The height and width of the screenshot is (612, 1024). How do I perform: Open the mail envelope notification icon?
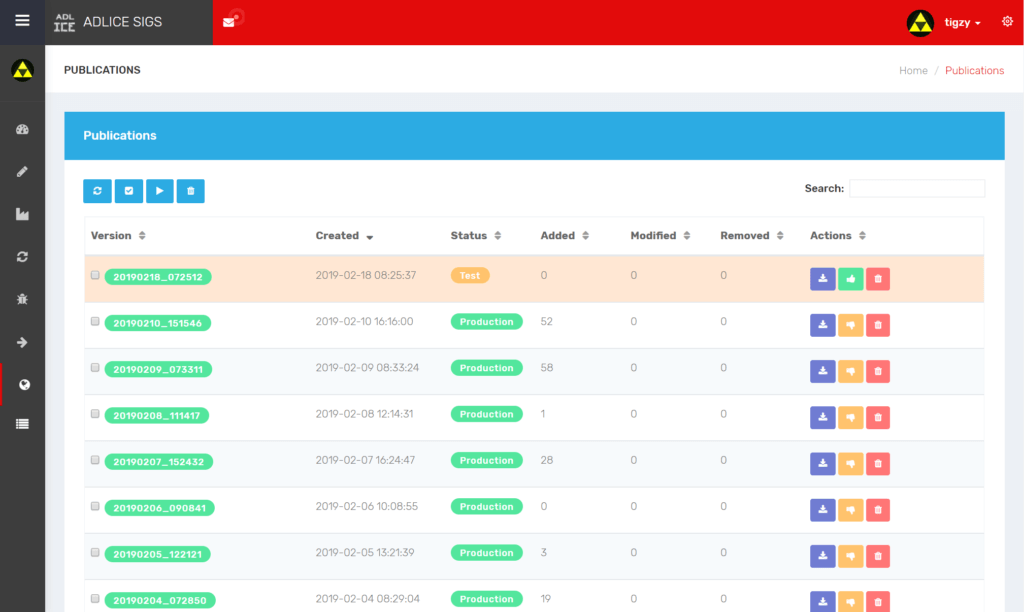pos(229,22)
